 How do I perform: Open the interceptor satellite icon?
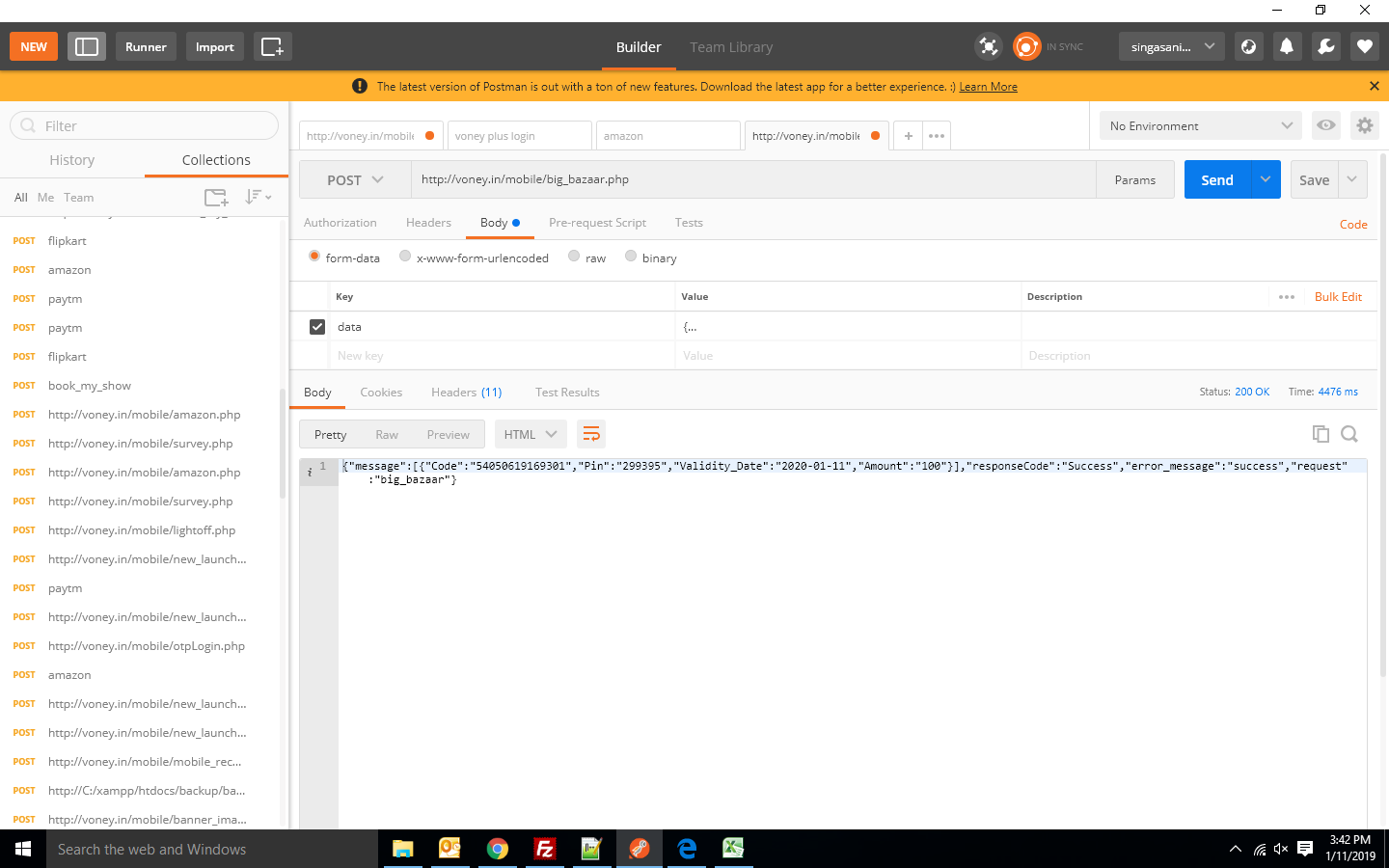989,46
